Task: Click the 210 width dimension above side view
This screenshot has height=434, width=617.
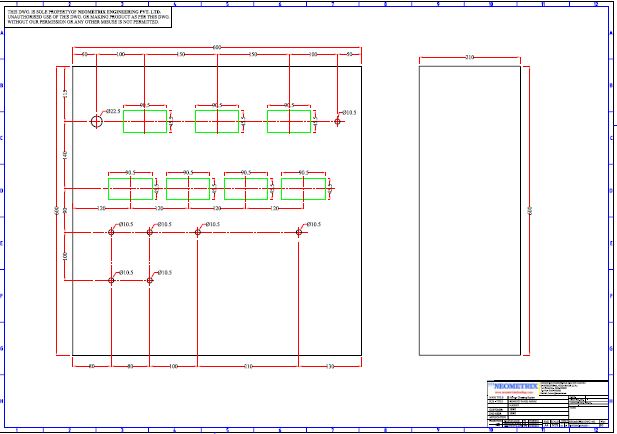Action: tap(469, 59)
